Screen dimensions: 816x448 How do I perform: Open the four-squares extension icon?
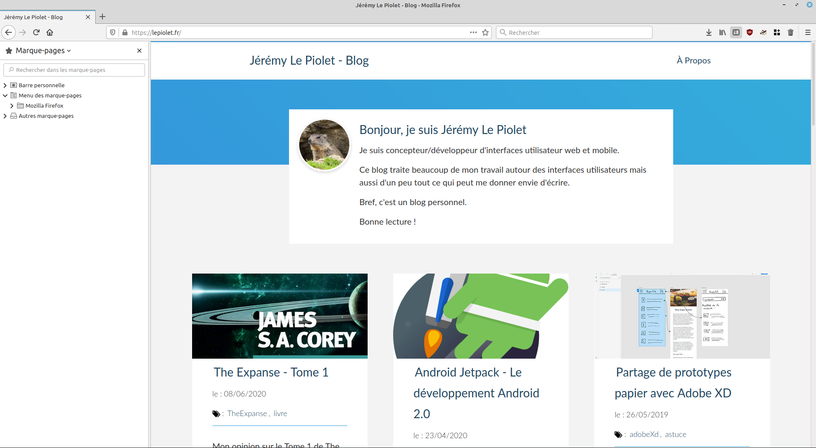[776, 32]
